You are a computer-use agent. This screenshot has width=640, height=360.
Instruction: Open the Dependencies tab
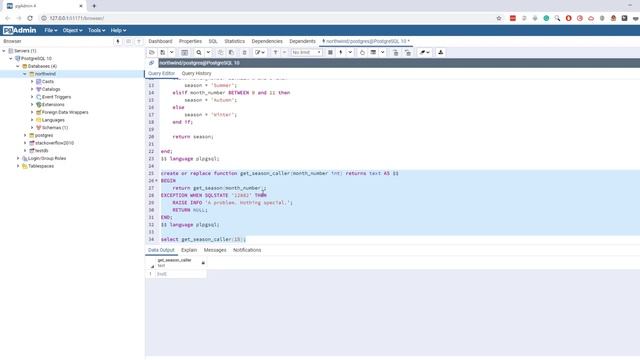(x=267, y=41)
